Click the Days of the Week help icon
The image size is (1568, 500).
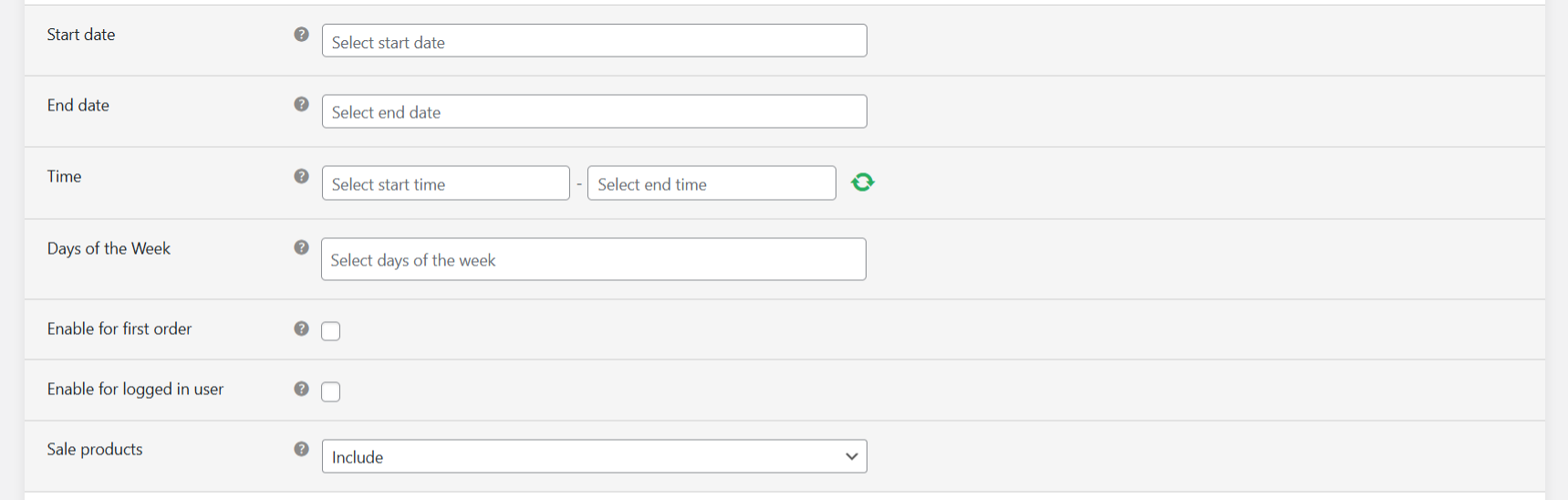(x=301, y=247)
